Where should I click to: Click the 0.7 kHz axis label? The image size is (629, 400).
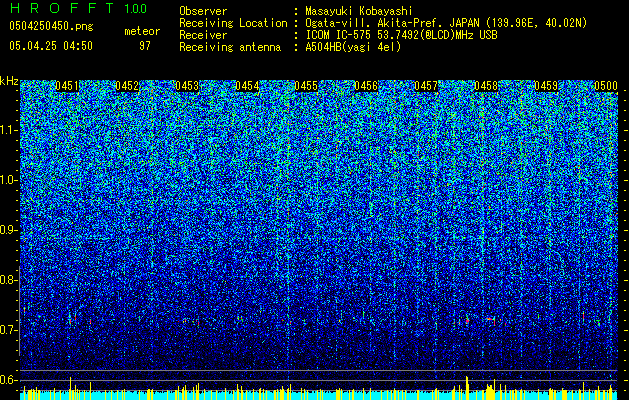pyautogui.click(x=8, y=330)
